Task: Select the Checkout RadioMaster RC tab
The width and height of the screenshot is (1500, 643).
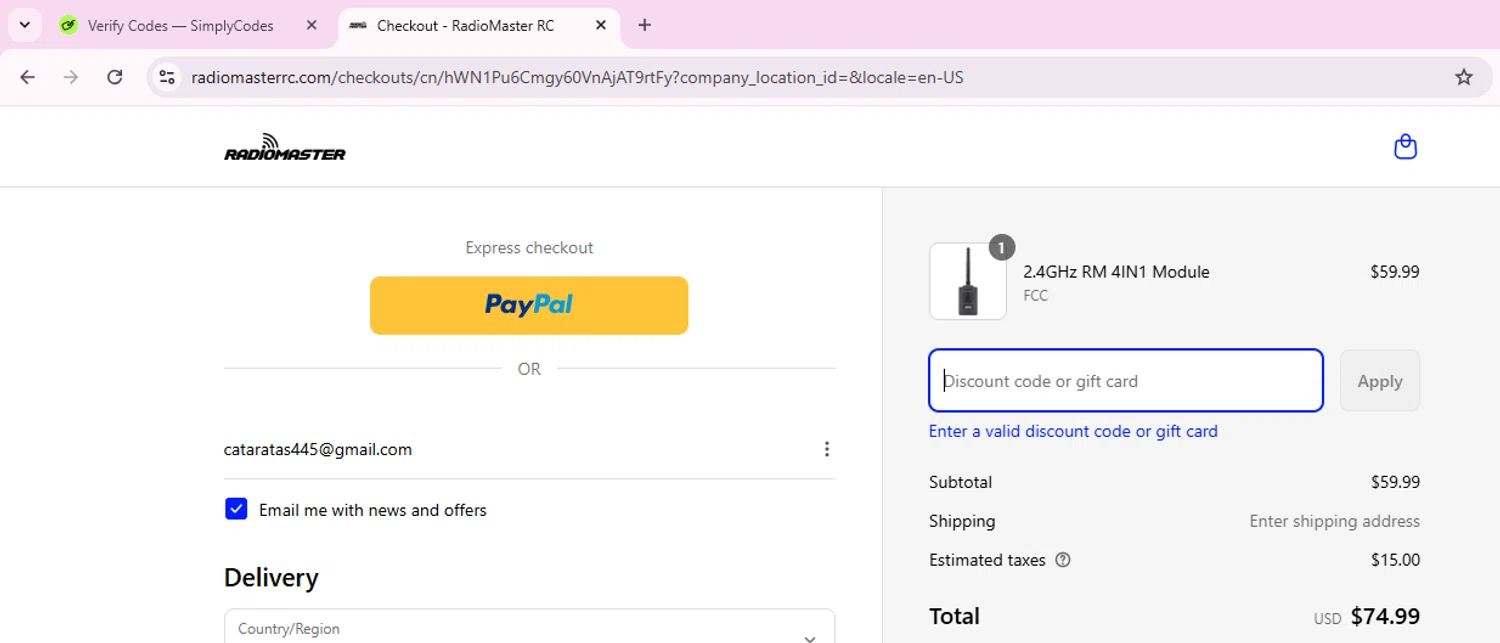Action: point(465,26)
